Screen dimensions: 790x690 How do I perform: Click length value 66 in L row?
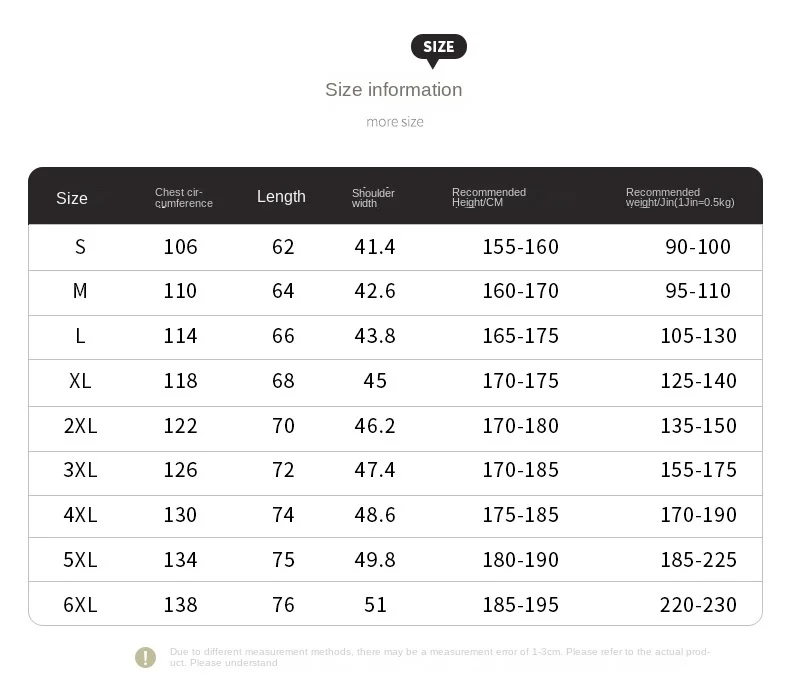283,336
